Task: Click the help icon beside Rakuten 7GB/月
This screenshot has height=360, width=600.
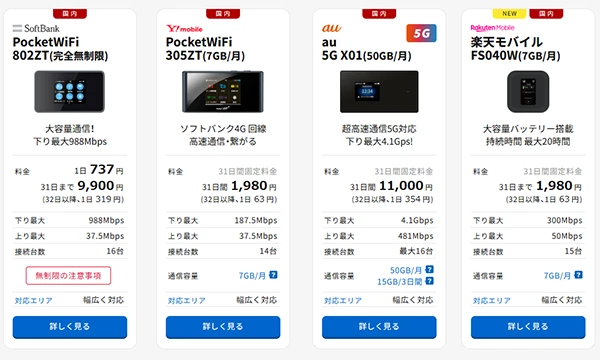Action: [x=579, y=275]
